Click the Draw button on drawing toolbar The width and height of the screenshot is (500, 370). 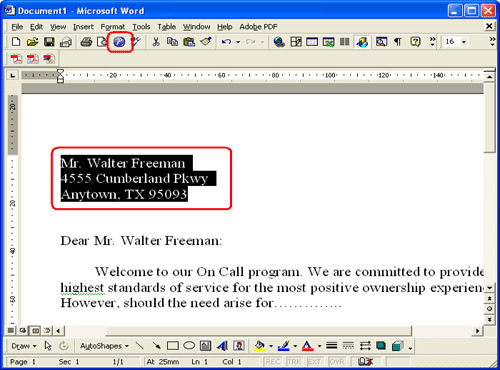click(24, 346)
